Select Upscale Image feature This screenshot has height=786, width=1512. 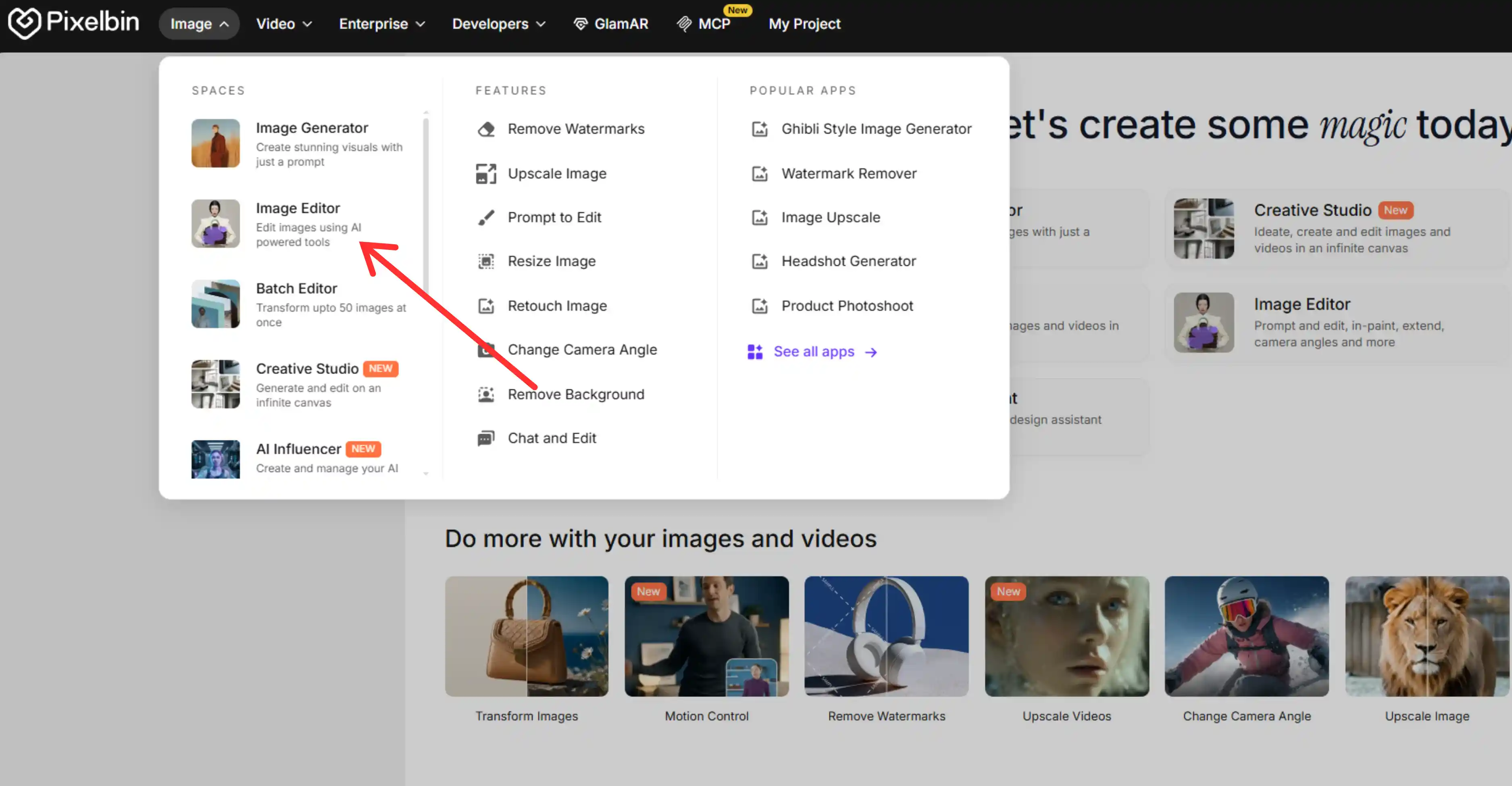(x=541, y=174)
